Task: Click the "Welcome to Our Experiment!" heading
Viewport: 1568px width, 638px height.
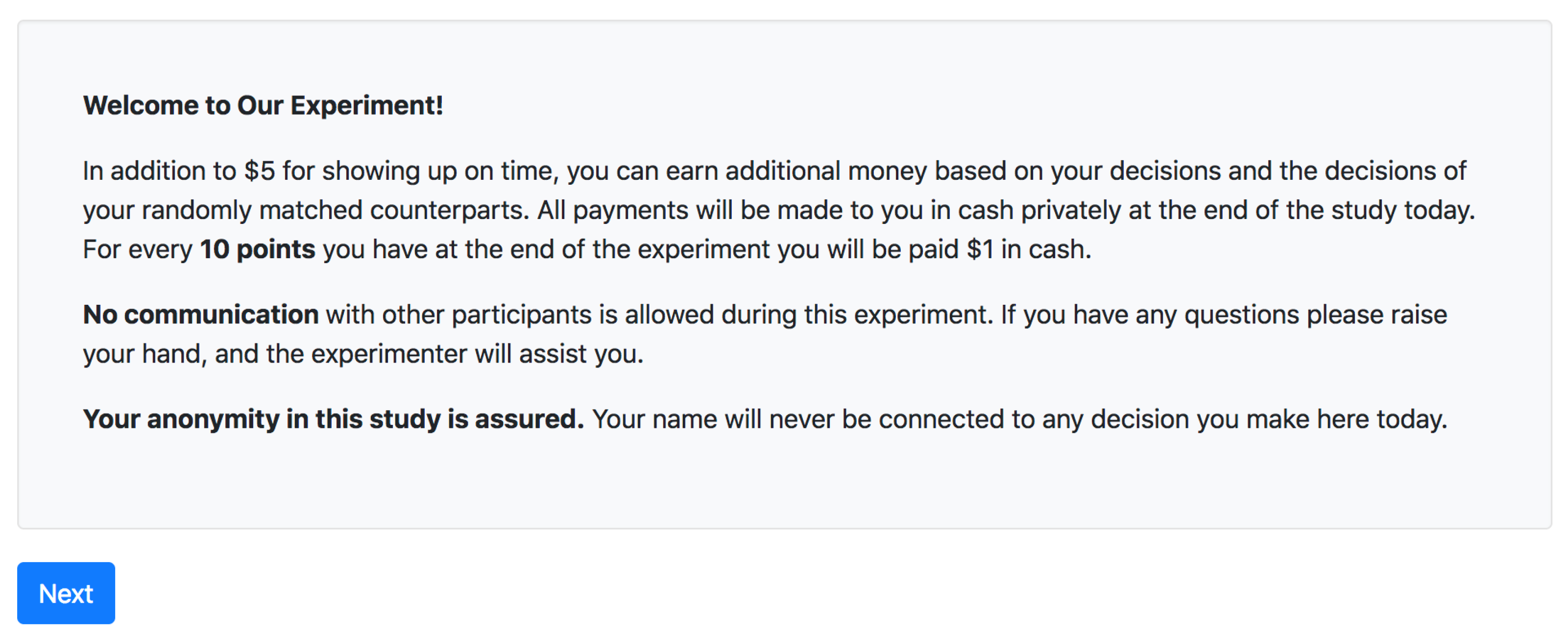Action: point(263,105)
